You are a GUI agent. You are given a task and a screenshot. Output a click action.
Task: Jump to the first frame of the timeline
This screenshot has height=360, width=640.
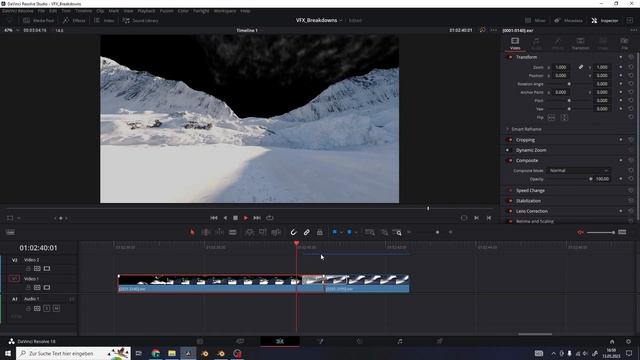point(214,218)
